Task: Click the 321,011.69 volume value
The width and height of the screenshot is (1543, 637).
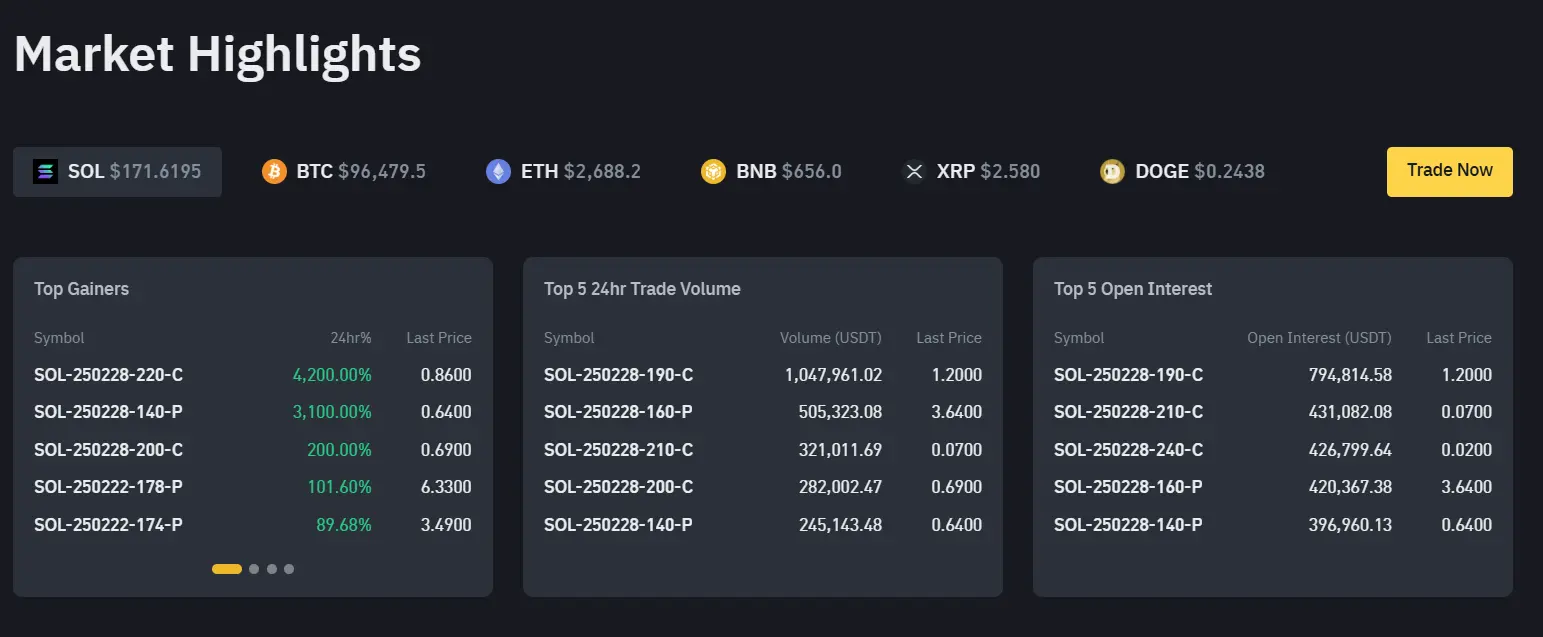Action: (x=840, y=450)
